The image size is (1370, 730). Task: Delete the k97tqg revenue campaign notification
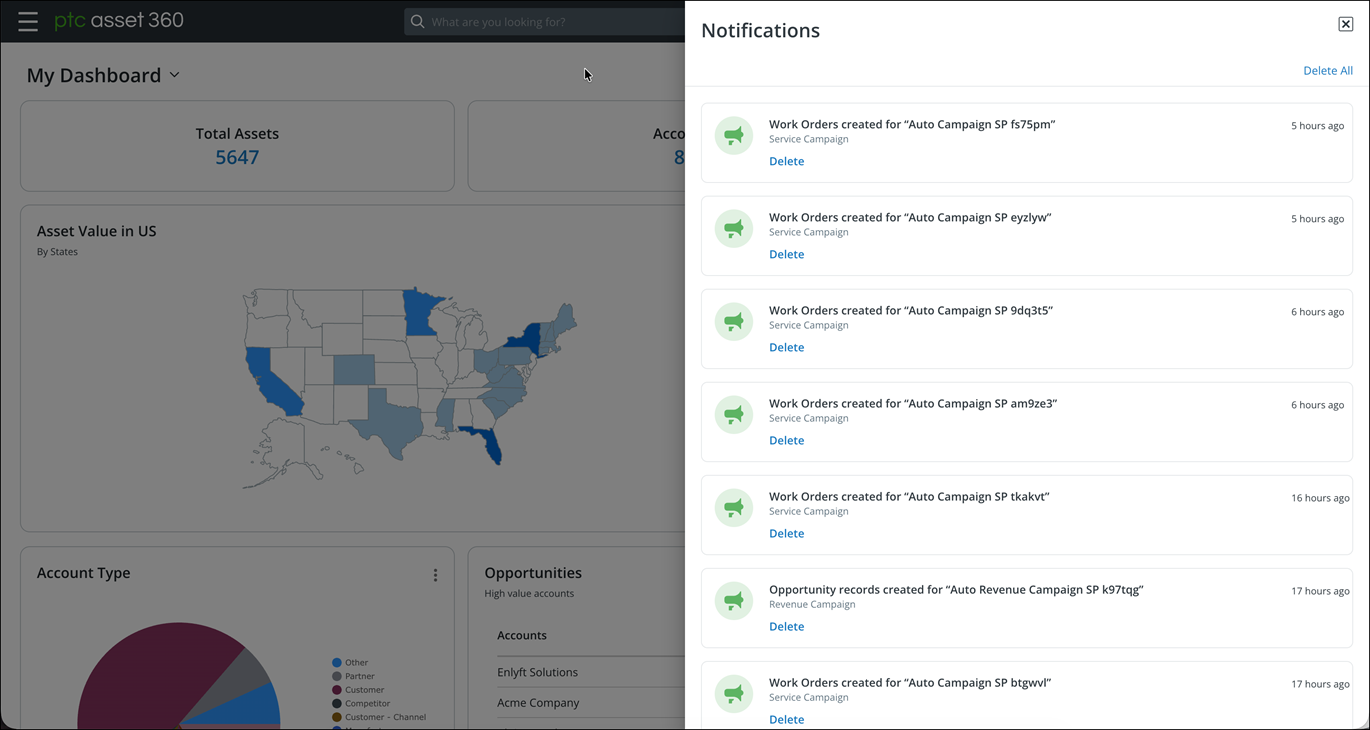pyautogui.click(x=786, y=626)
